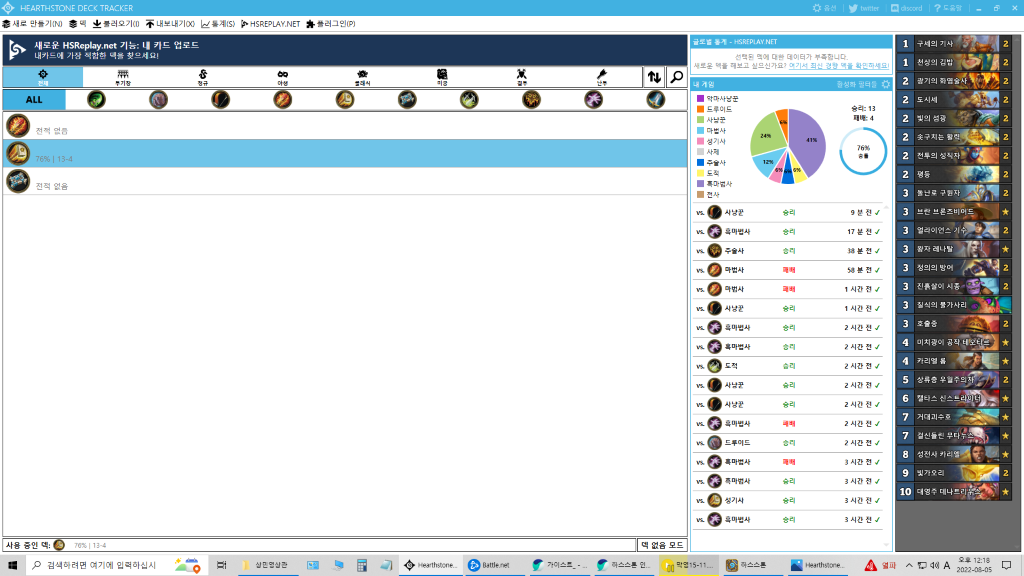Switch to 난투 deck type tab
1024x576 pixels.
[601, 77]
